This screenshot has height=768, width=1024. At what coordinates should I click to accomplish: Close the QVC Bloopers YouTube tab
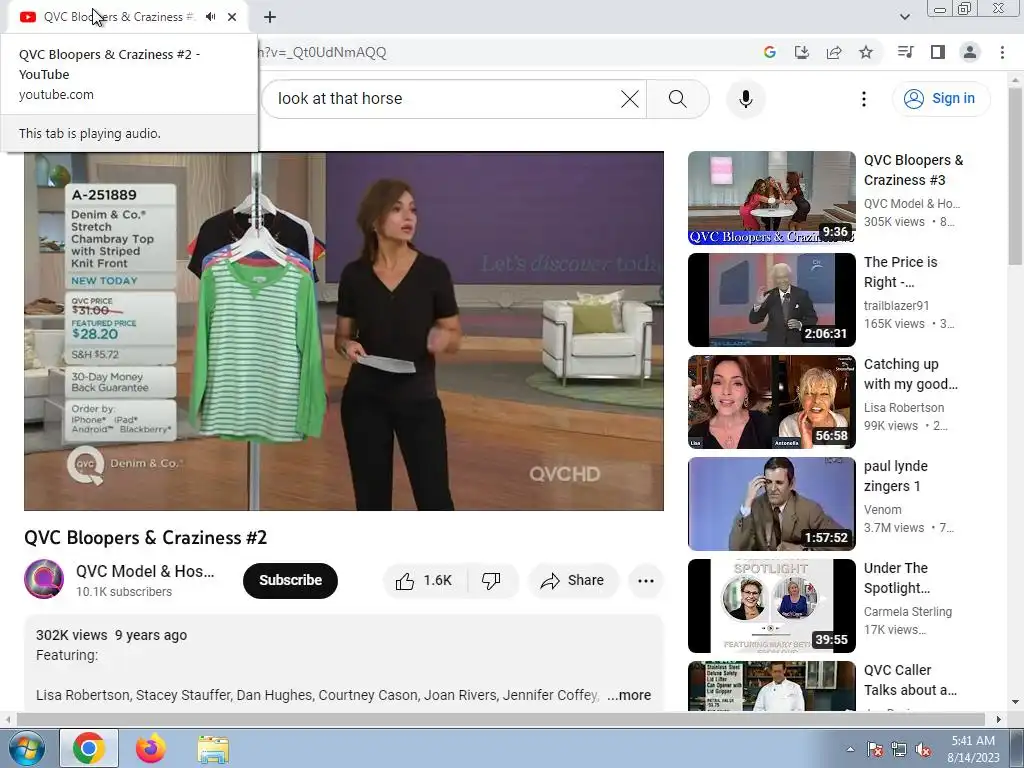(232, 17)
